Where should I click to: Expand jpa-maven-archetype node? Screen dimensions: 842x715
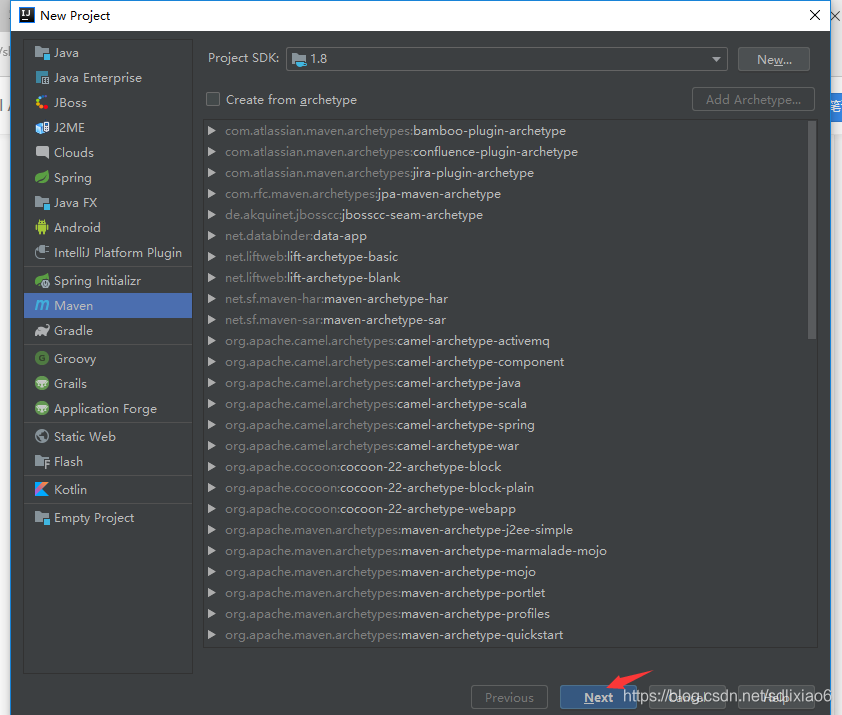[212, 193]
